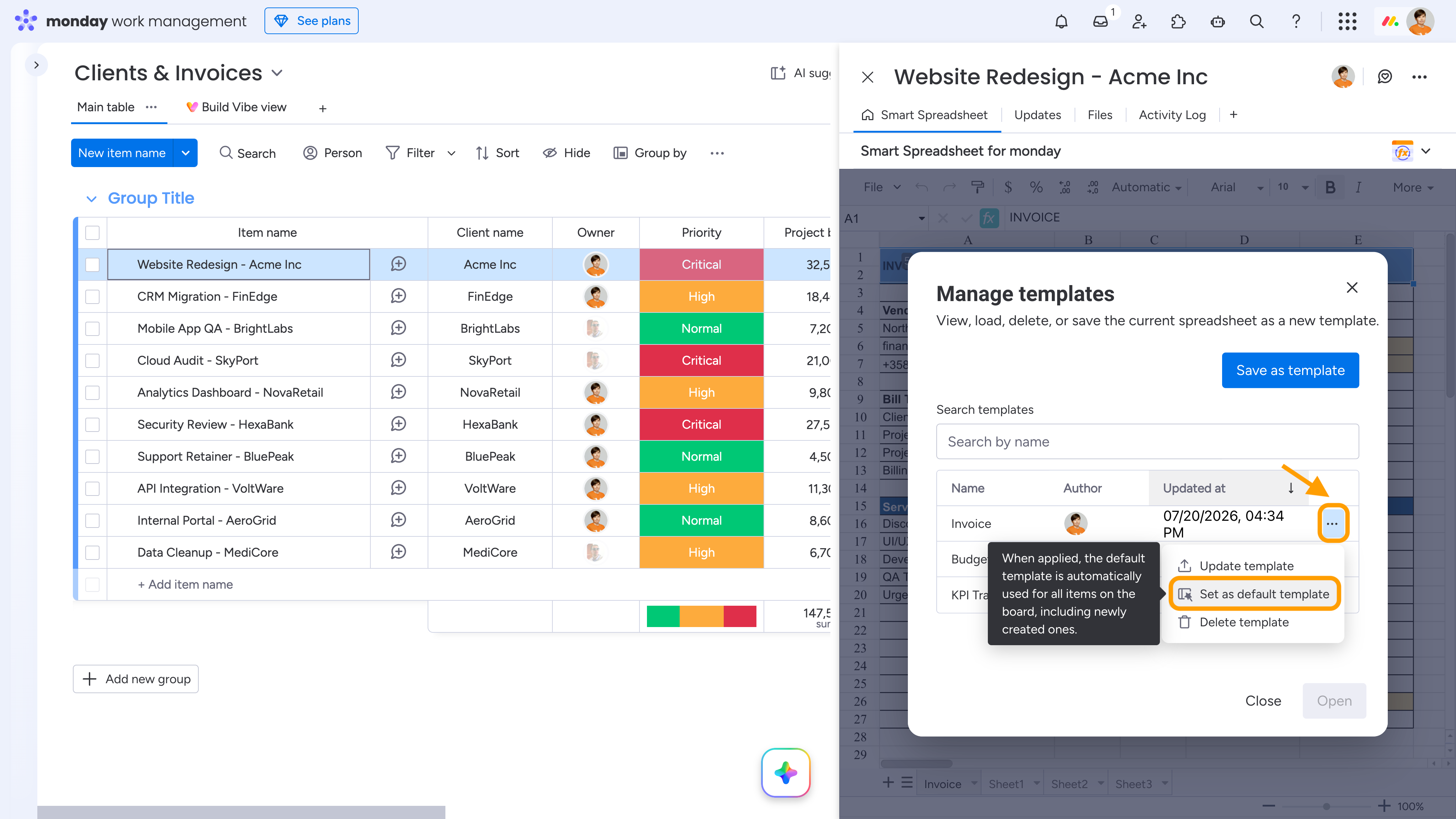The height and width of the screenshot is (819, 1456).
Task: Close the Website Redesign item panel
Action: click(868, 77)
